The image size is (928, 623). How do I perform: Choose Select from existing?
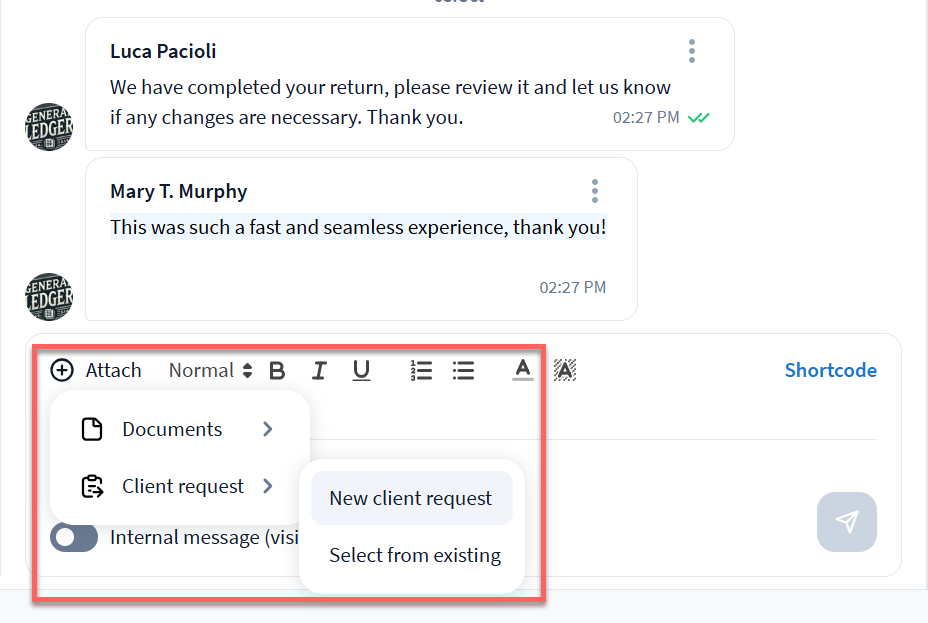[x=415, y=555]
